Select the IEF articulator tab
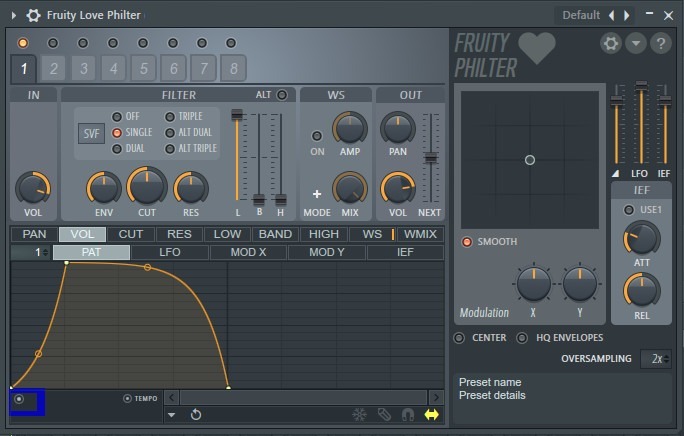Image resolution: width=684 pixels, height=436 pixels. [x=405, y=252]
